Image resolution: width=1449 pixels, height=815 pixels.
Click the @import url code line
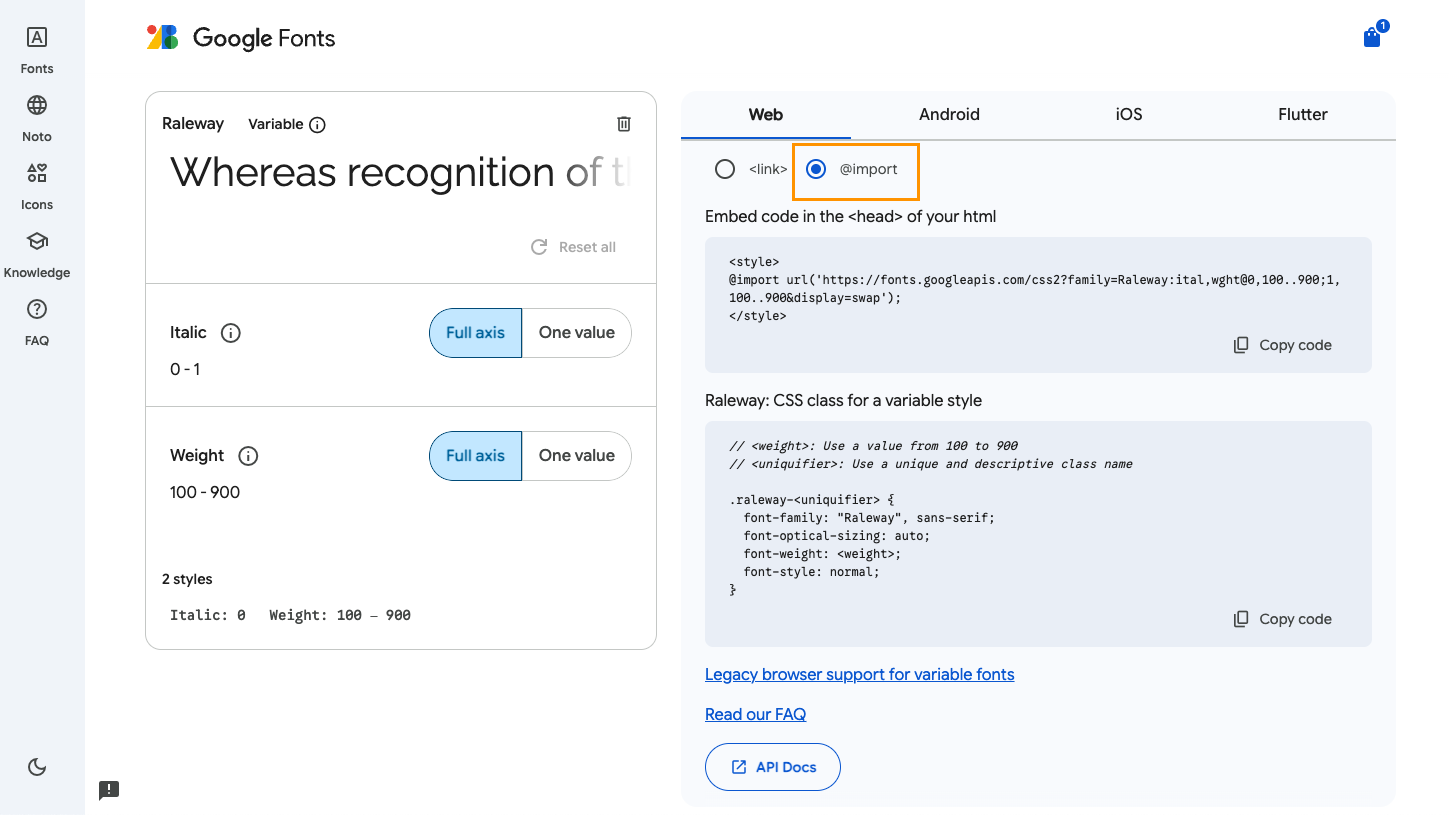click(1034, 289)
